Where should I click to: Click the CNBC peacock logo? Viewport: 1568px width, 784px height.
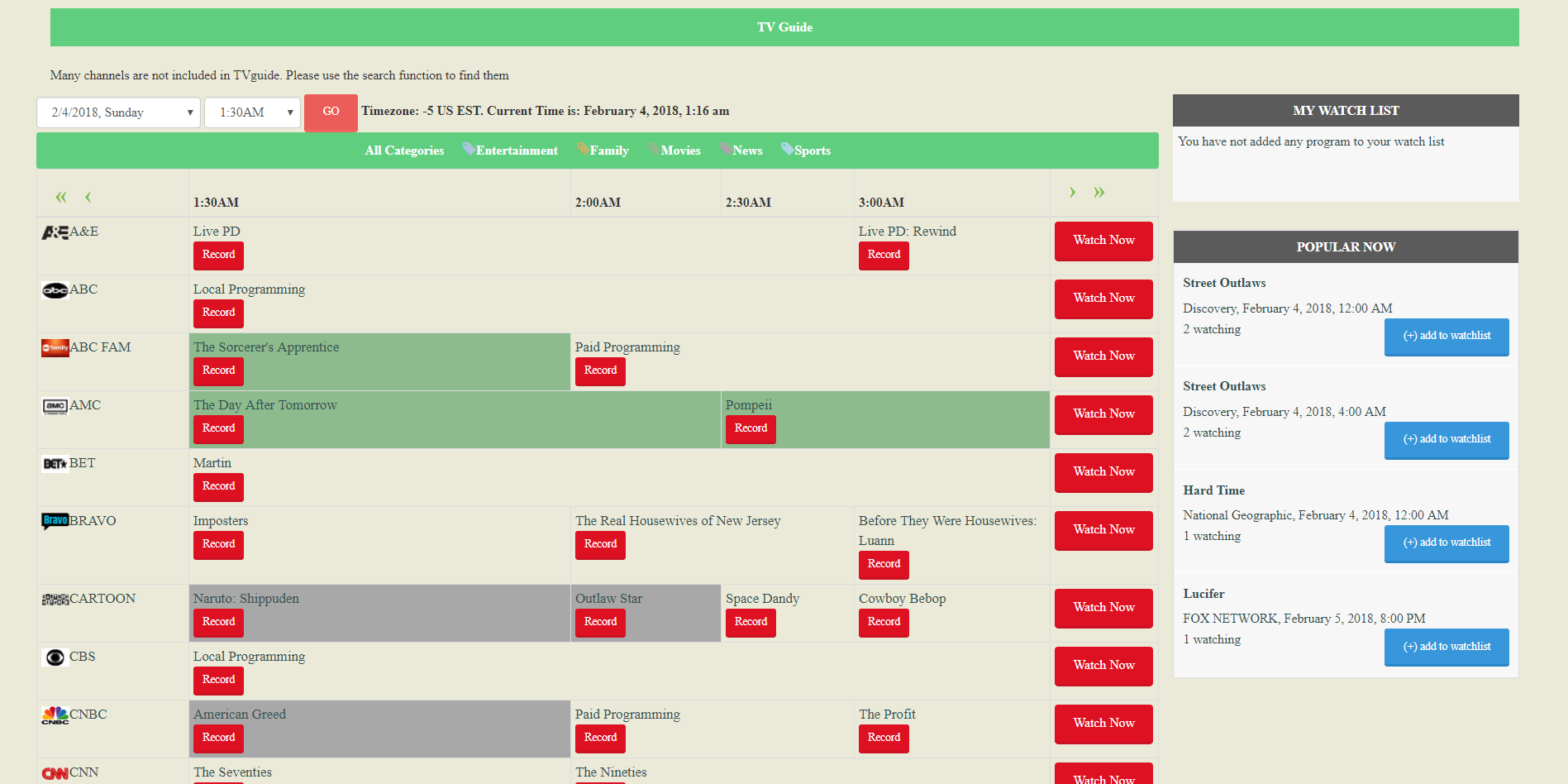tap(55, 715)
